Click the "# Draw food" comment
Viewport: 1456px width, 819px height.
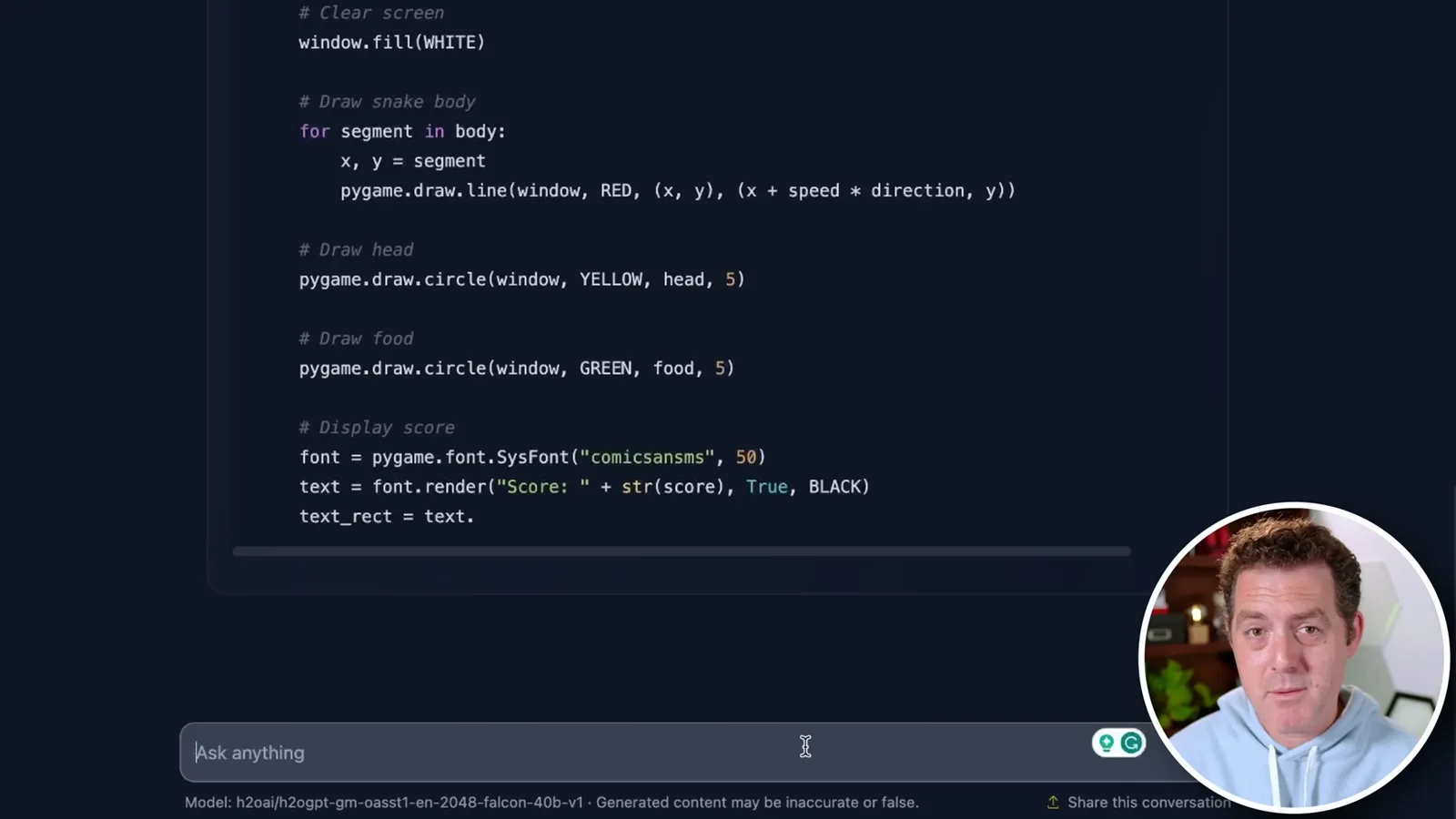[x=356, y=339]
